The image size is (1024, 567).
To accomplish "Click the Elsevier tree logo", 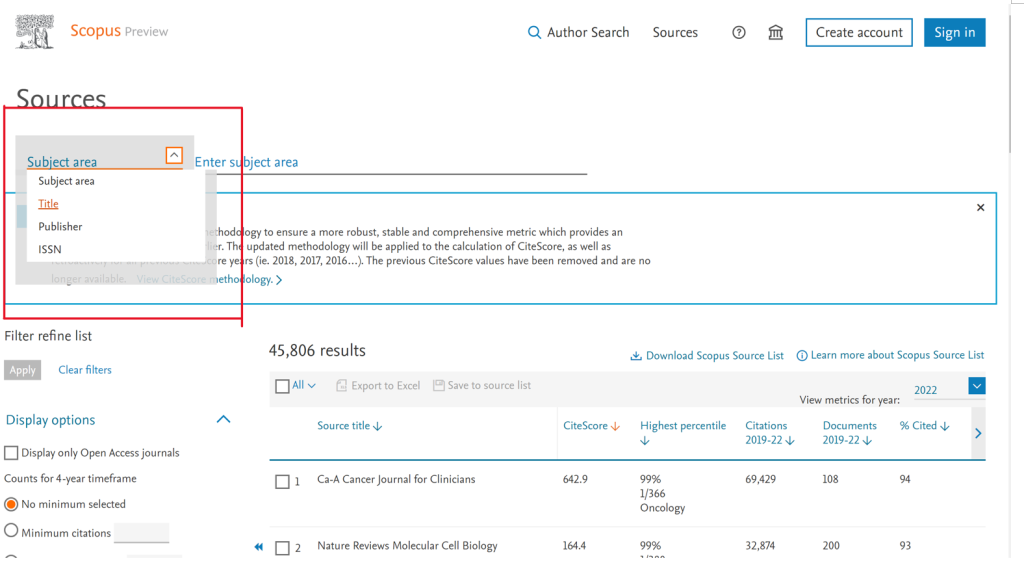I will (35, 32).
